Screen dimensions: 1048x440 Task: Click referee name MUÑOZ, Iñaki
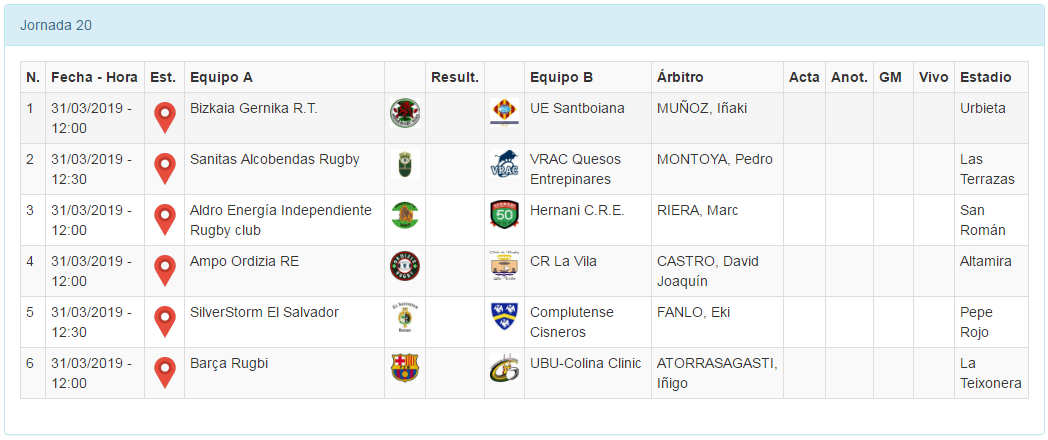[702, 108]
